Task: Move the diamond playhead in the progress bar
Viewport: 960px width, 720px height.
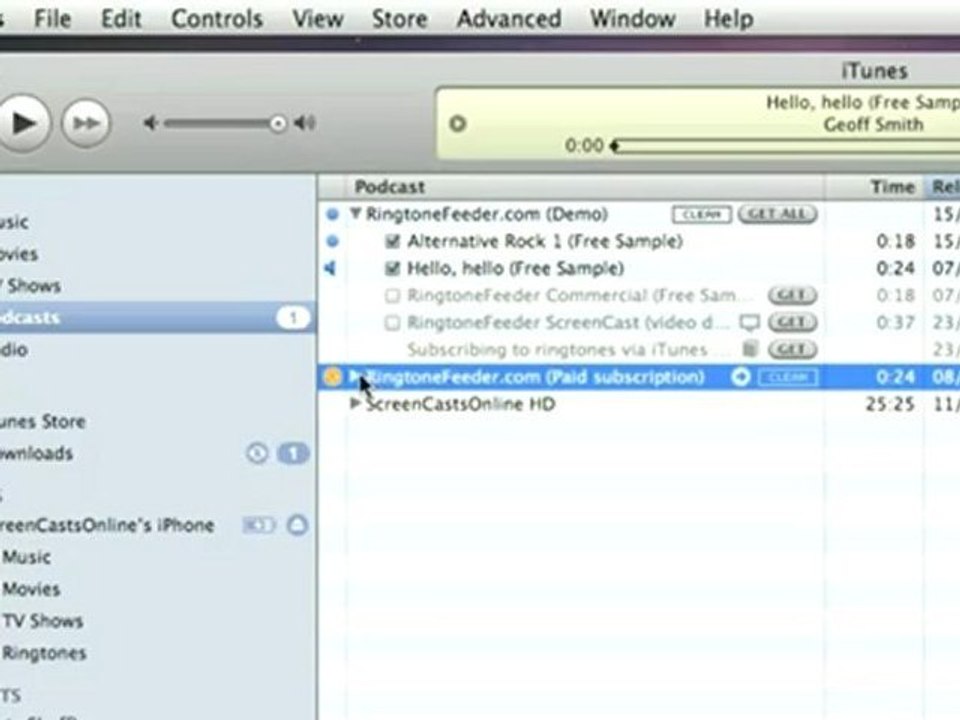Action: 615,146
